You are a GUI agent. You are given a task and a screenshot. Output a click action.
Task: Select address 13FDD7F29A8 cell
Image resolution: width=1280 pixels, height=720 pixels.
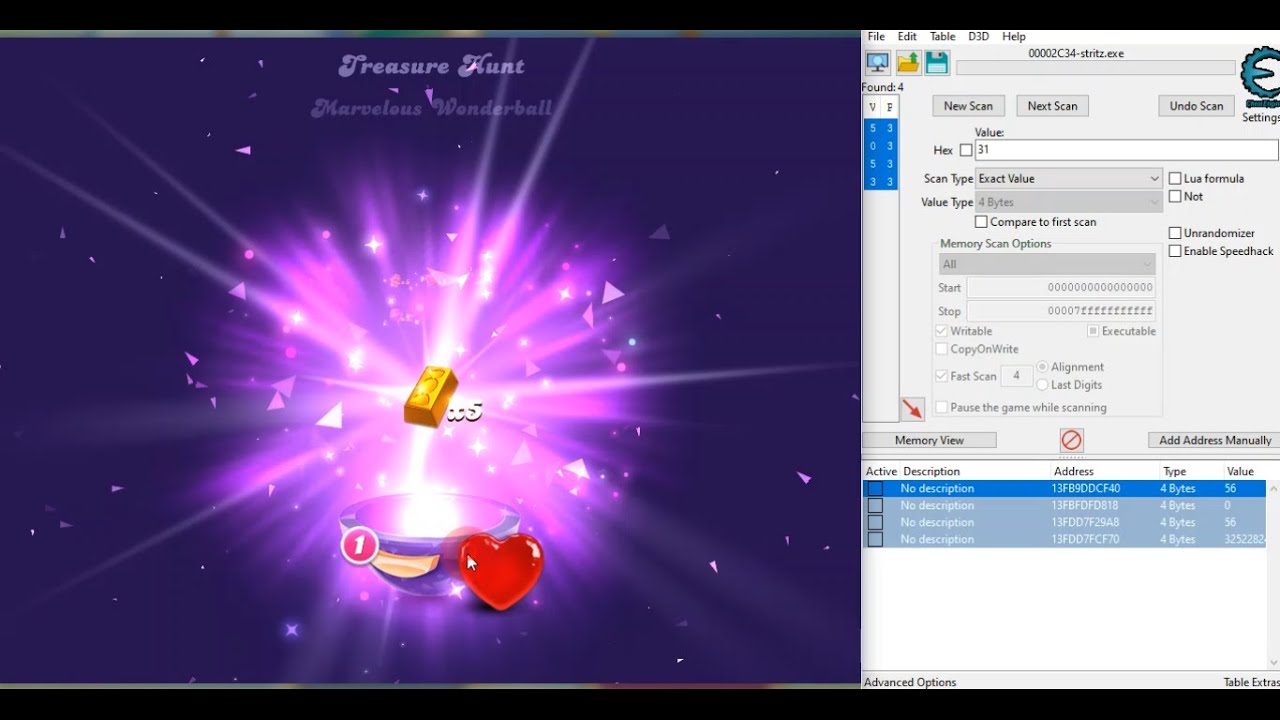1085,523
